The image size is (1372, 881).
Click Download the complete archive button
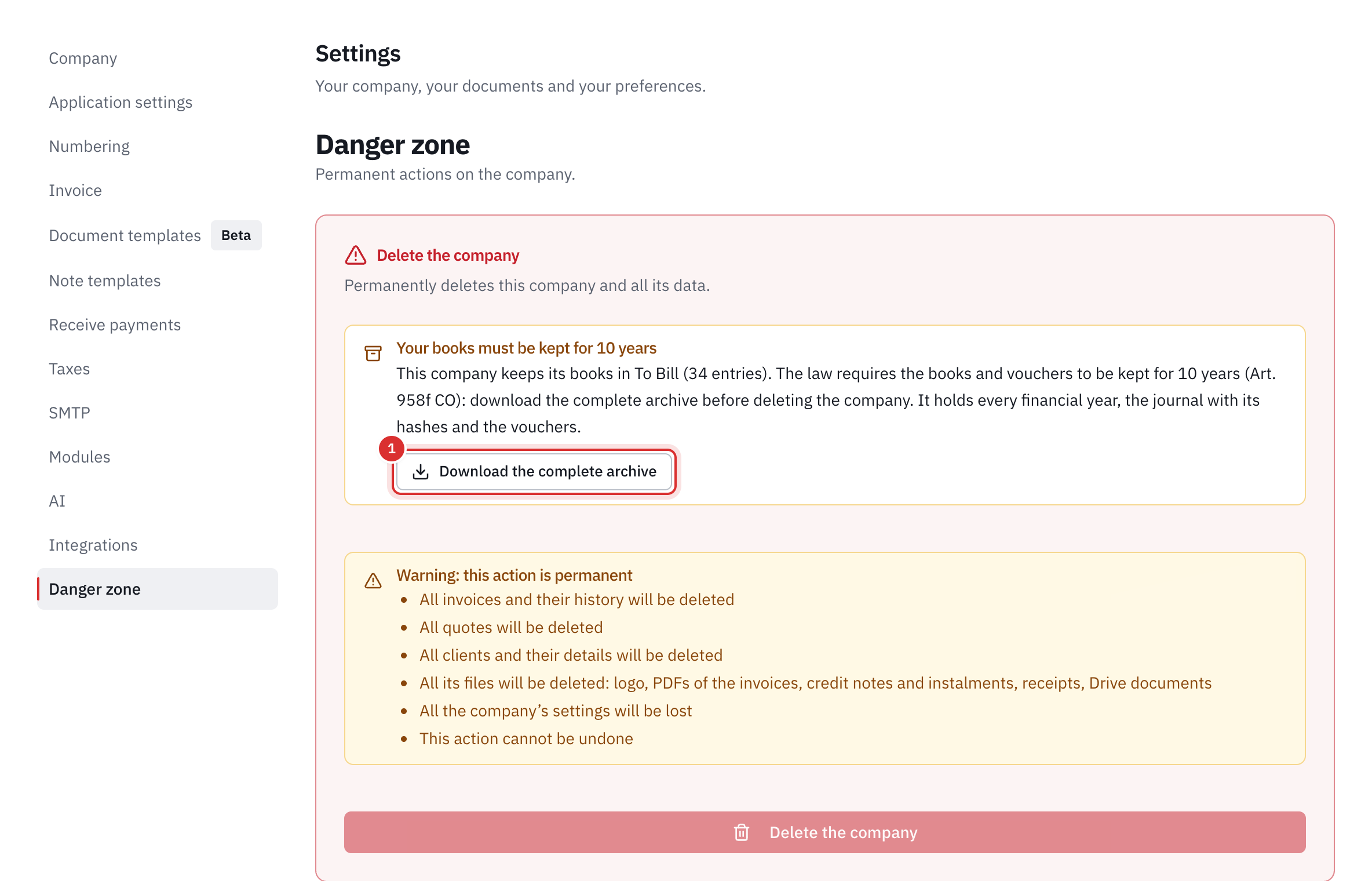click(x=534, y=471)
